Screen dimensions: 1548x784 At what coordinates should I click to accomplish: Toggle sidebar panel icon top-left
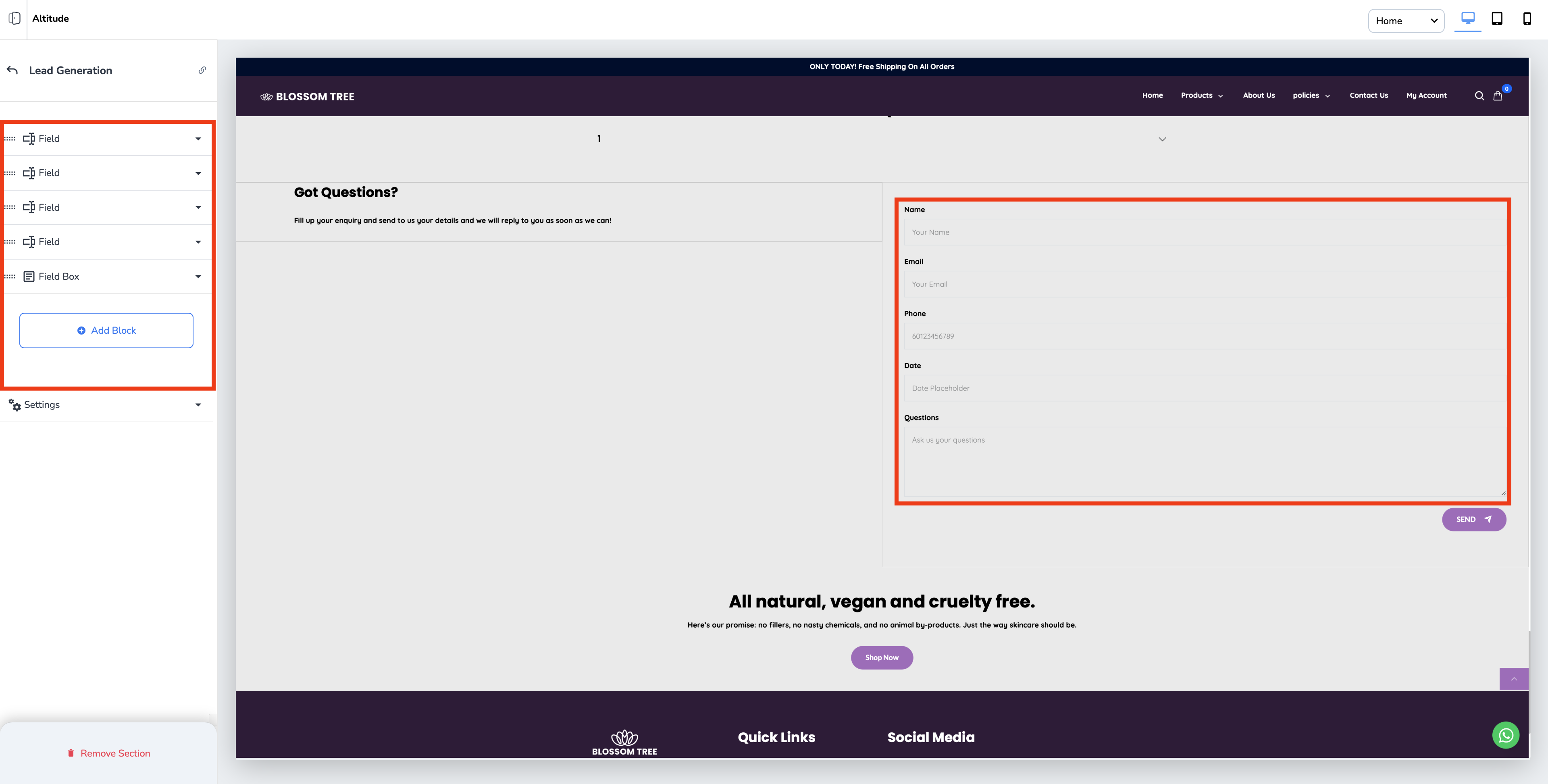click(x=15, y=19)
